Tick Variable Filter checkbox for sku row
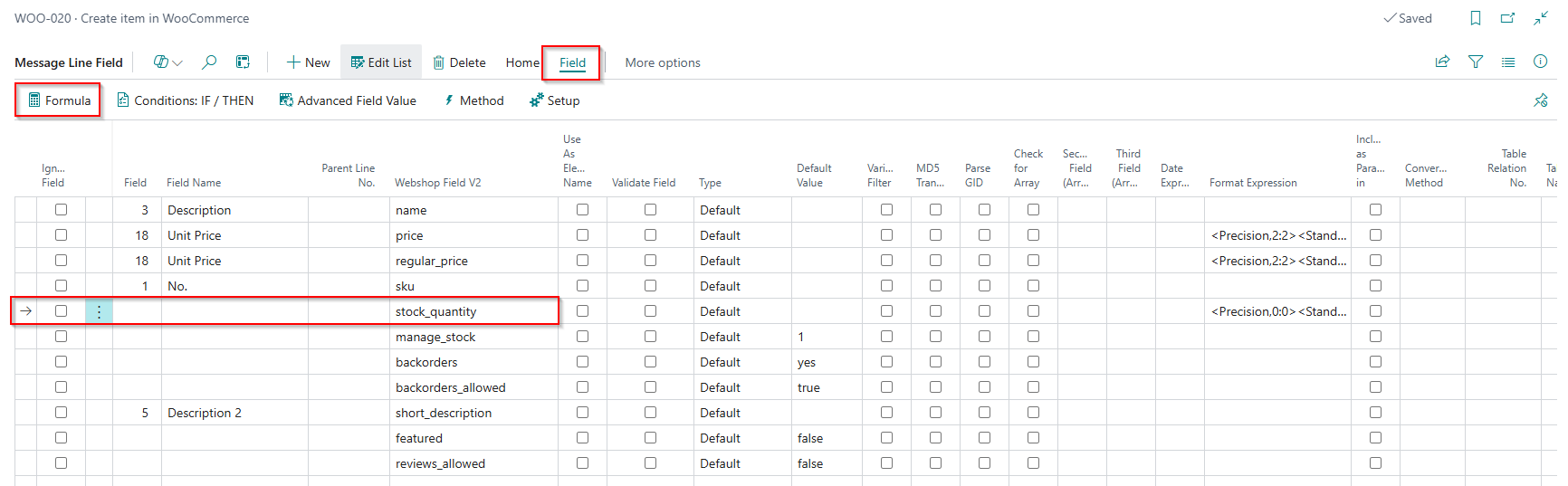The image size is (1568, 486). [x=886, y=285]
